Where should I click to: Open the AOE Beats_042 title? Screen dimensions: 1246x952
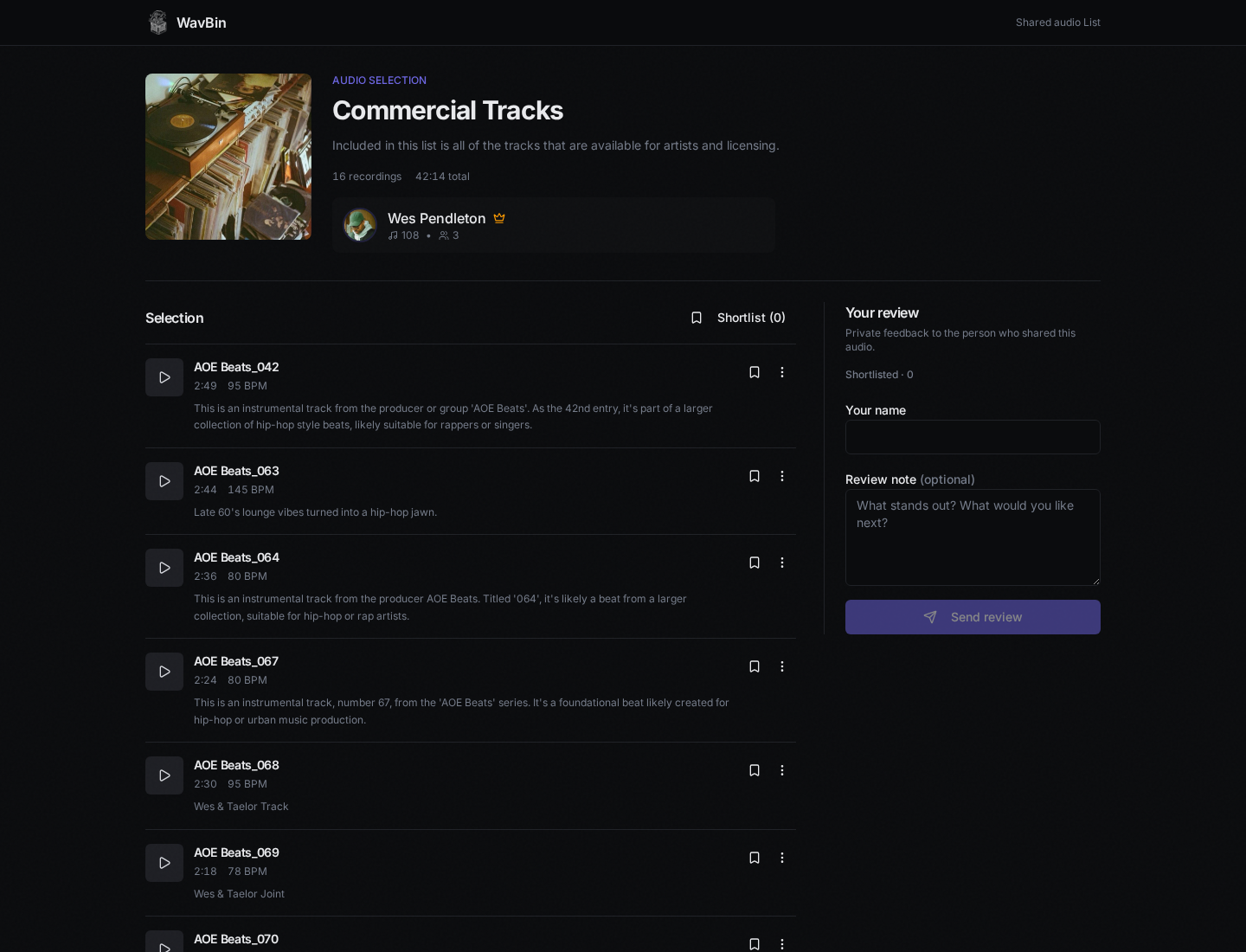point(236,367)
